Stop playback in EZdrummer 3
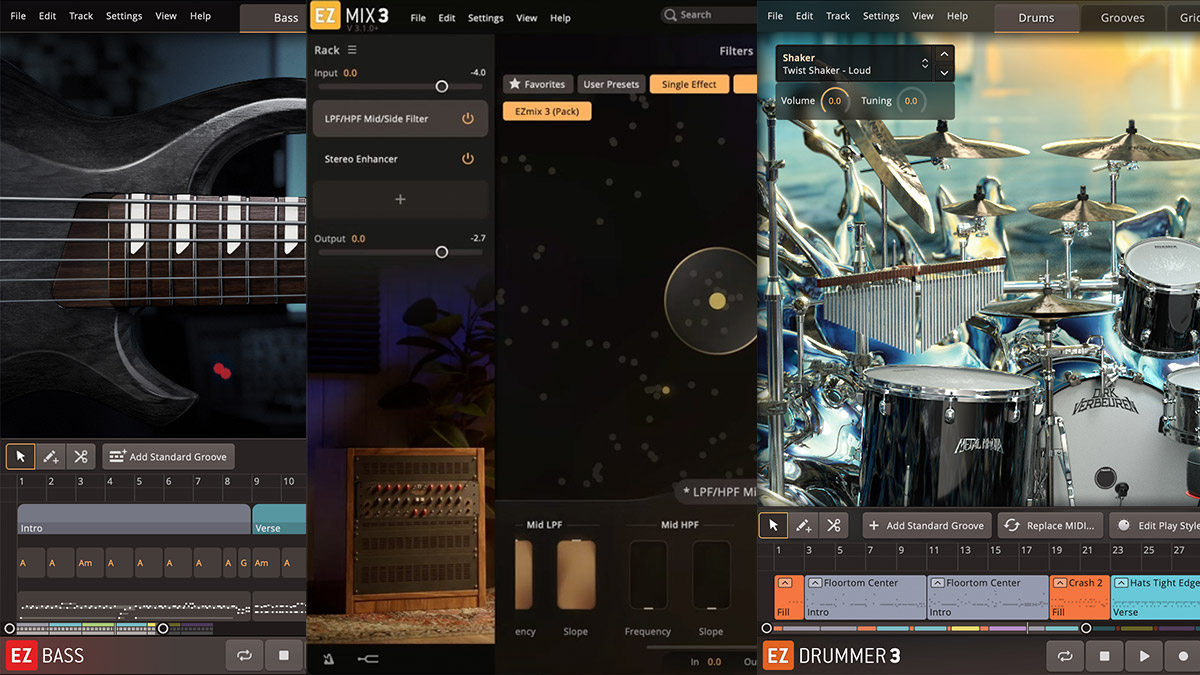 pyautogui.click(x=1104, y=656)
